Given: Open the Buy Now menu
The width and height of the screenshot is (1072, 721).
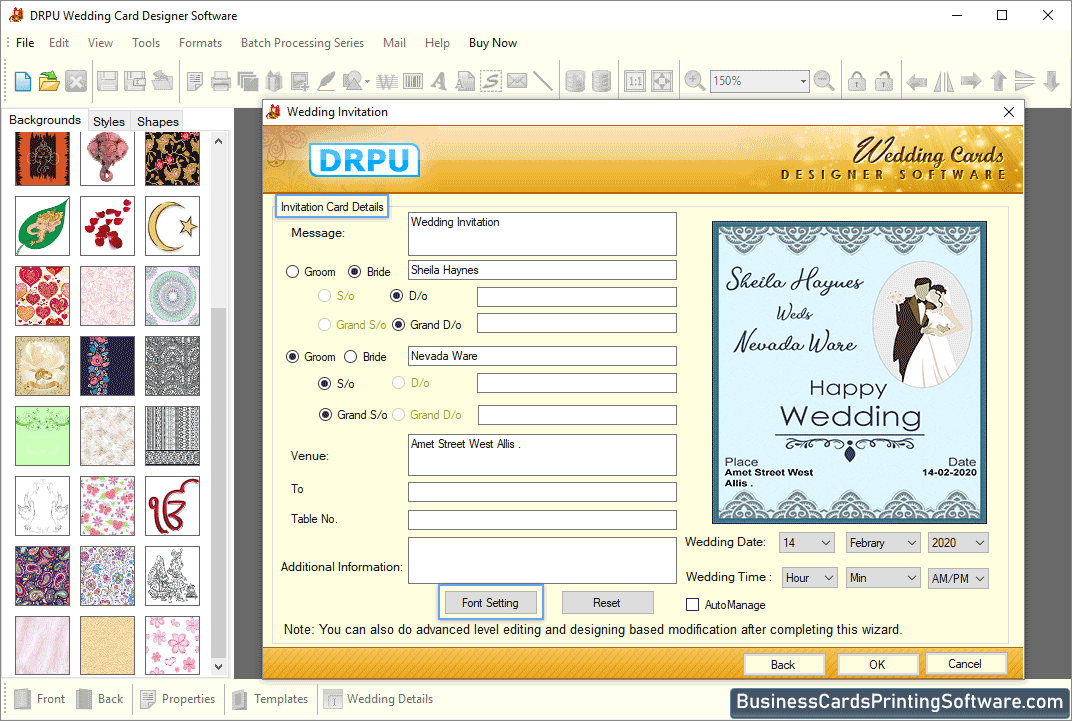Looking at the screenshot, I should [x=493, y=42].
